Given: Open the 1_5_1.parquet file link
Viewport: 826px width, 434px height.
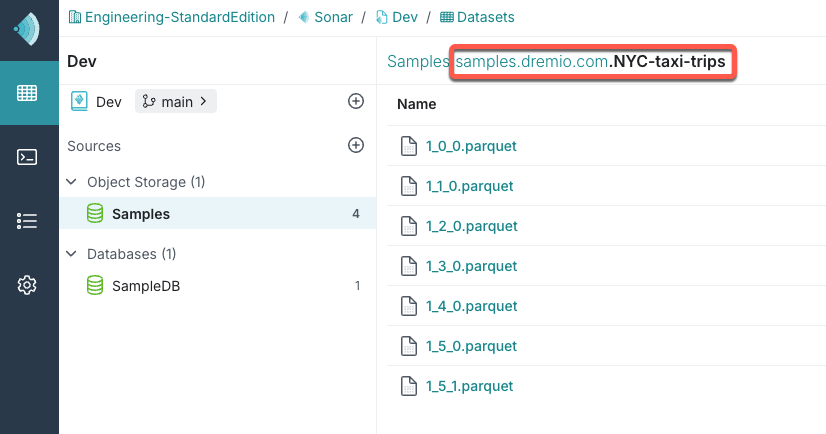Looking at the screenshot, I should (x=471, y=386).
